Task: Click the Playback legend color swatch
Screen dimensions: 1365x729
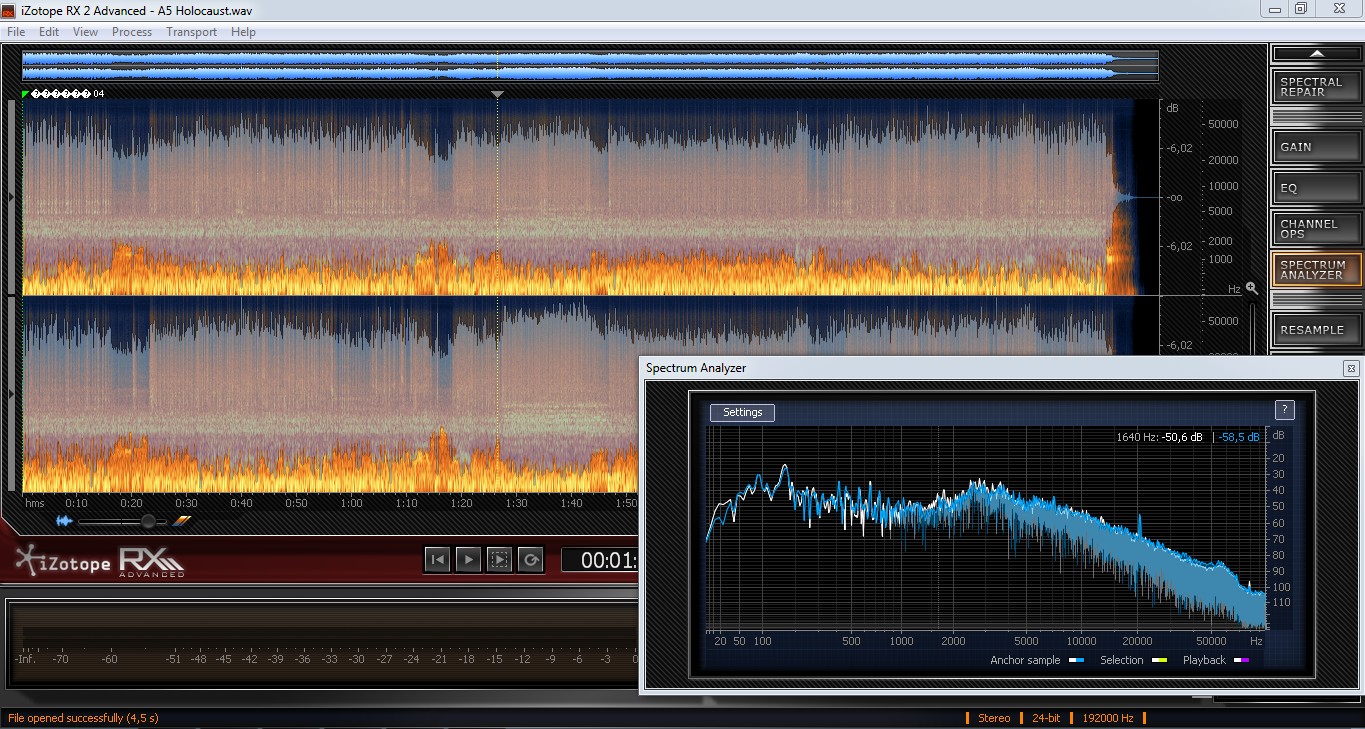Action: pyautogui.click(x=1242, y=661)
